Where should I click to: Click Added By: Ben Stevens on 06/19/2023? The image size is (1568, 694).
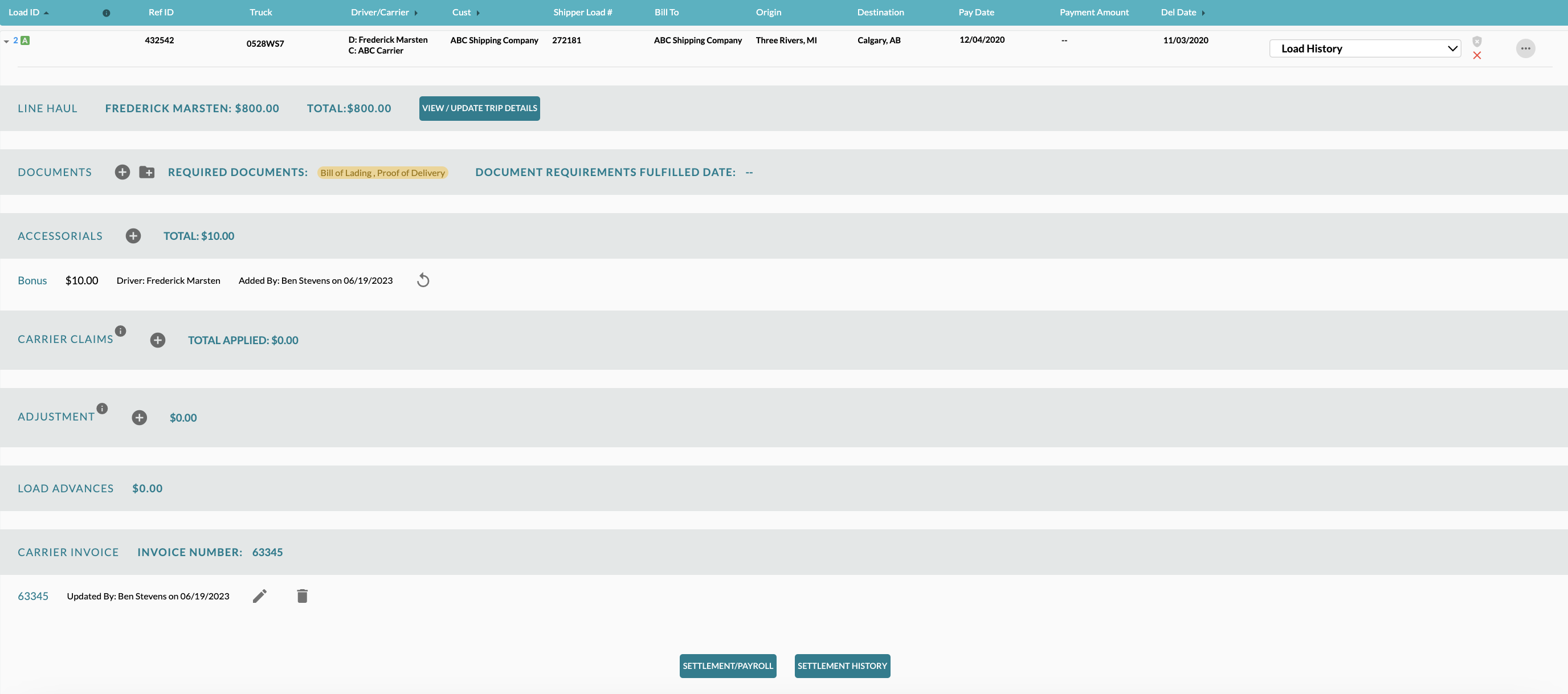click(315, 280)
